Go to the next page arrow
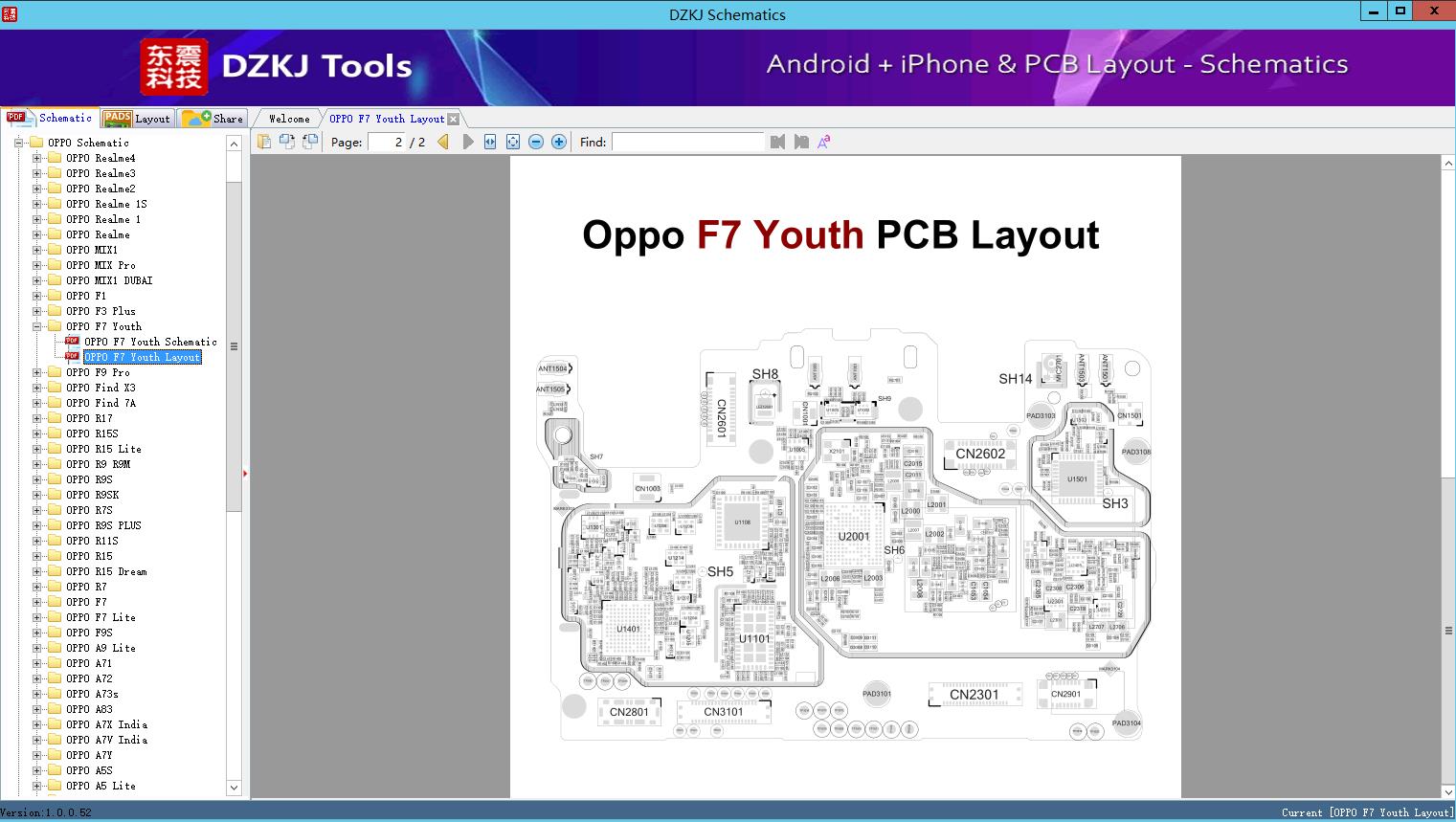Image resolution: width=1456 pixels, height=822 pixels. 467,142
